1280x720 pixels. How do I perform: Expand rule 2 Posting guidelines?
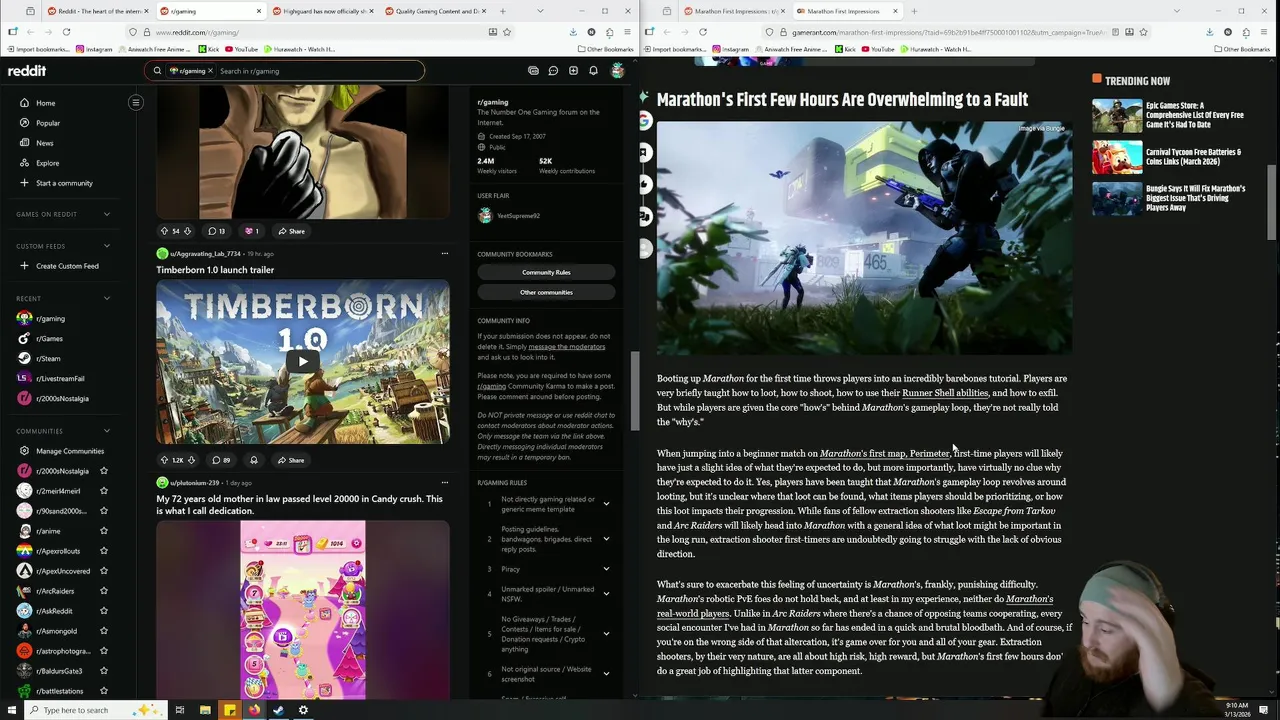[606, 539]
